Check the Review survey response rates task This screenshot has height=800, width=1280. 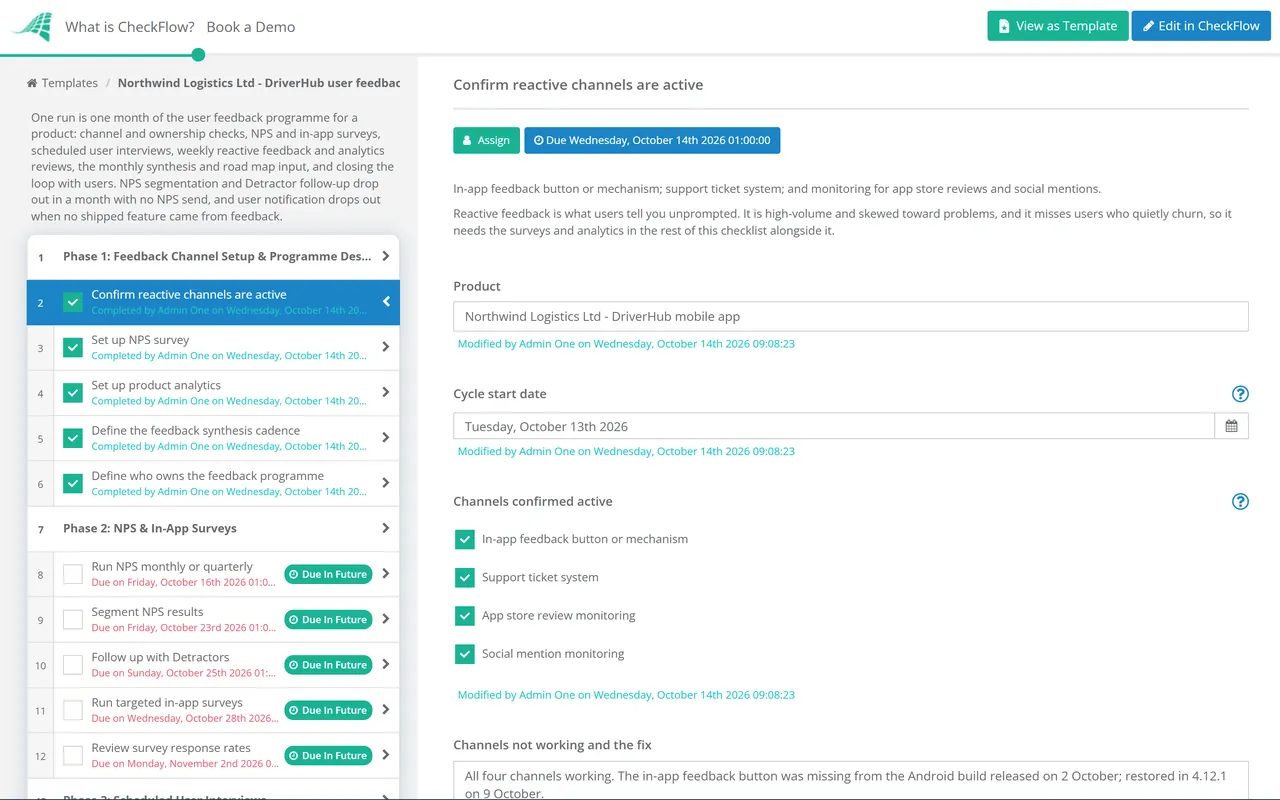coord(73,756)
